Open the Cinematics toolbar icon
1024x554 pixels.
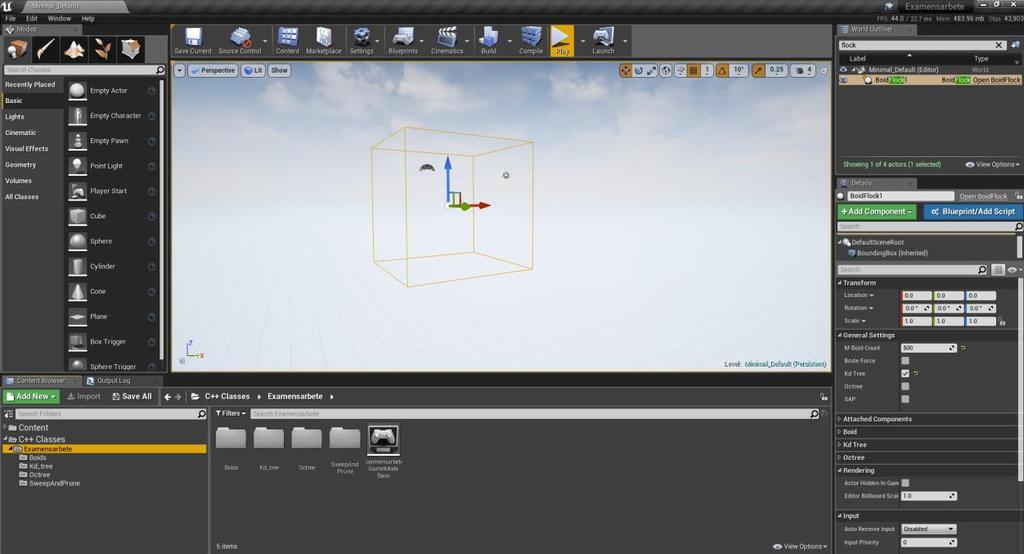[447, 41]
